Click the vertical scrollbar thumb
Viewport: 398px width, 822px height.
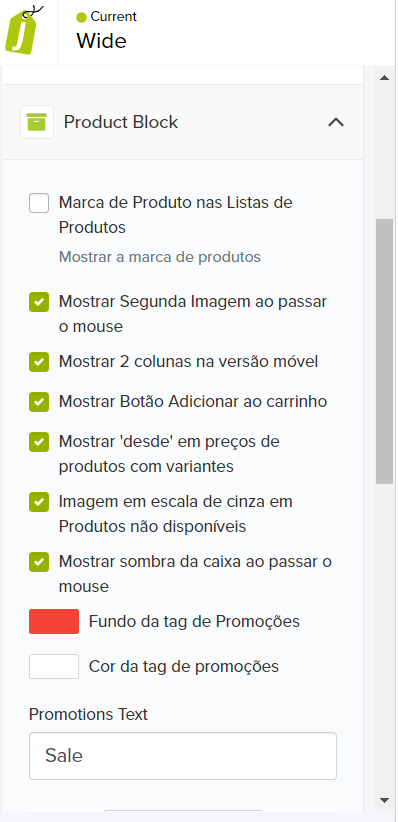click(x=384, y=351)
